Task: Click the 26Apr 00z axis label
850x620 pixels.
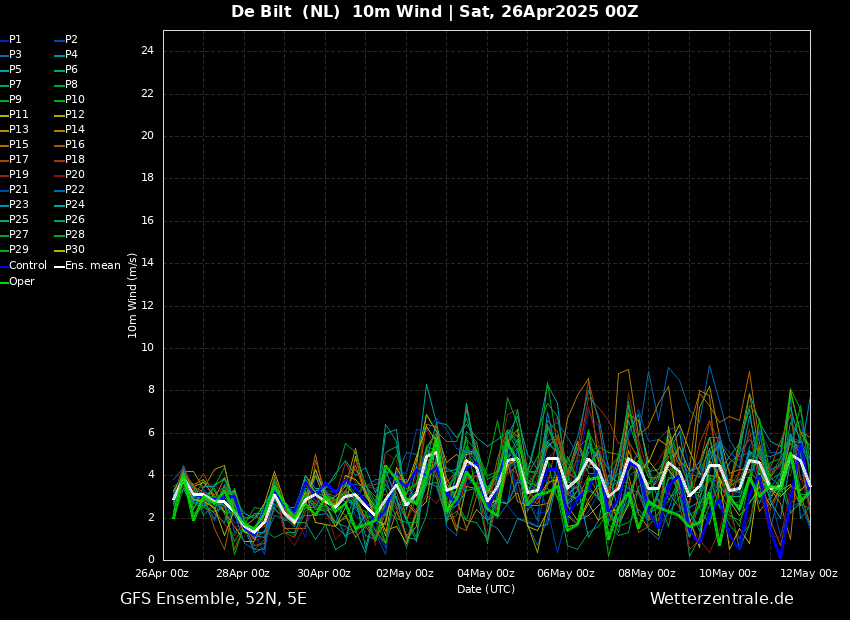Action: 162,574
